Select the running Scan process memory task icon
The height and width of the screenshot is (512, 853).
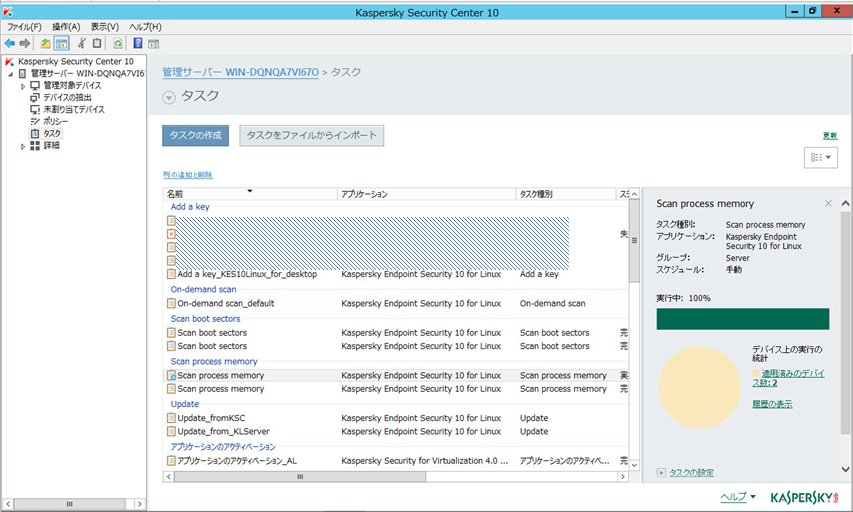171,375
